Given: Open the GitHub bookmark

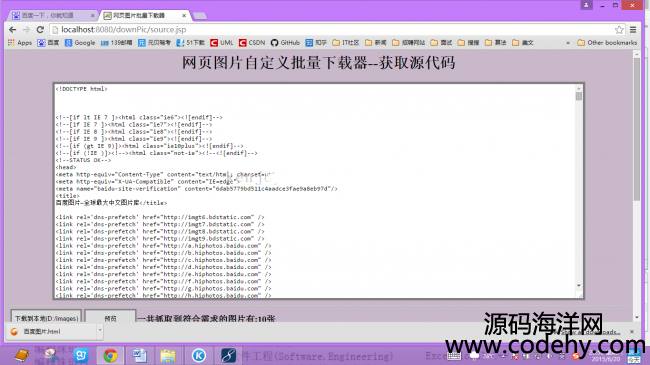Looking at the screenshot, I should (x=285, y=43).
